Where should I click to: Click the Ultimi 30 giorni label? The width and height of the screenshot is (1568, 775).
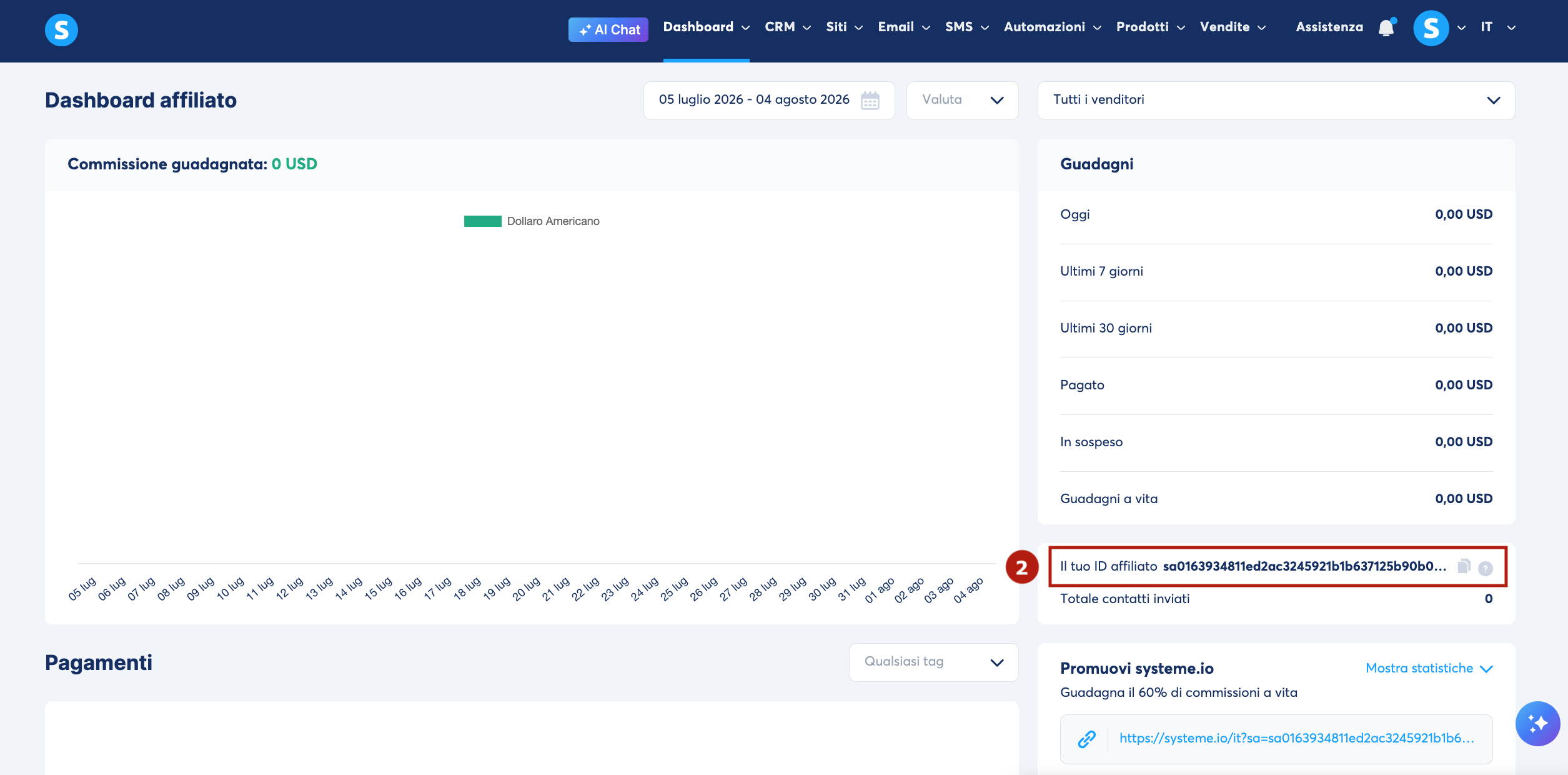tap(1106, 328)
